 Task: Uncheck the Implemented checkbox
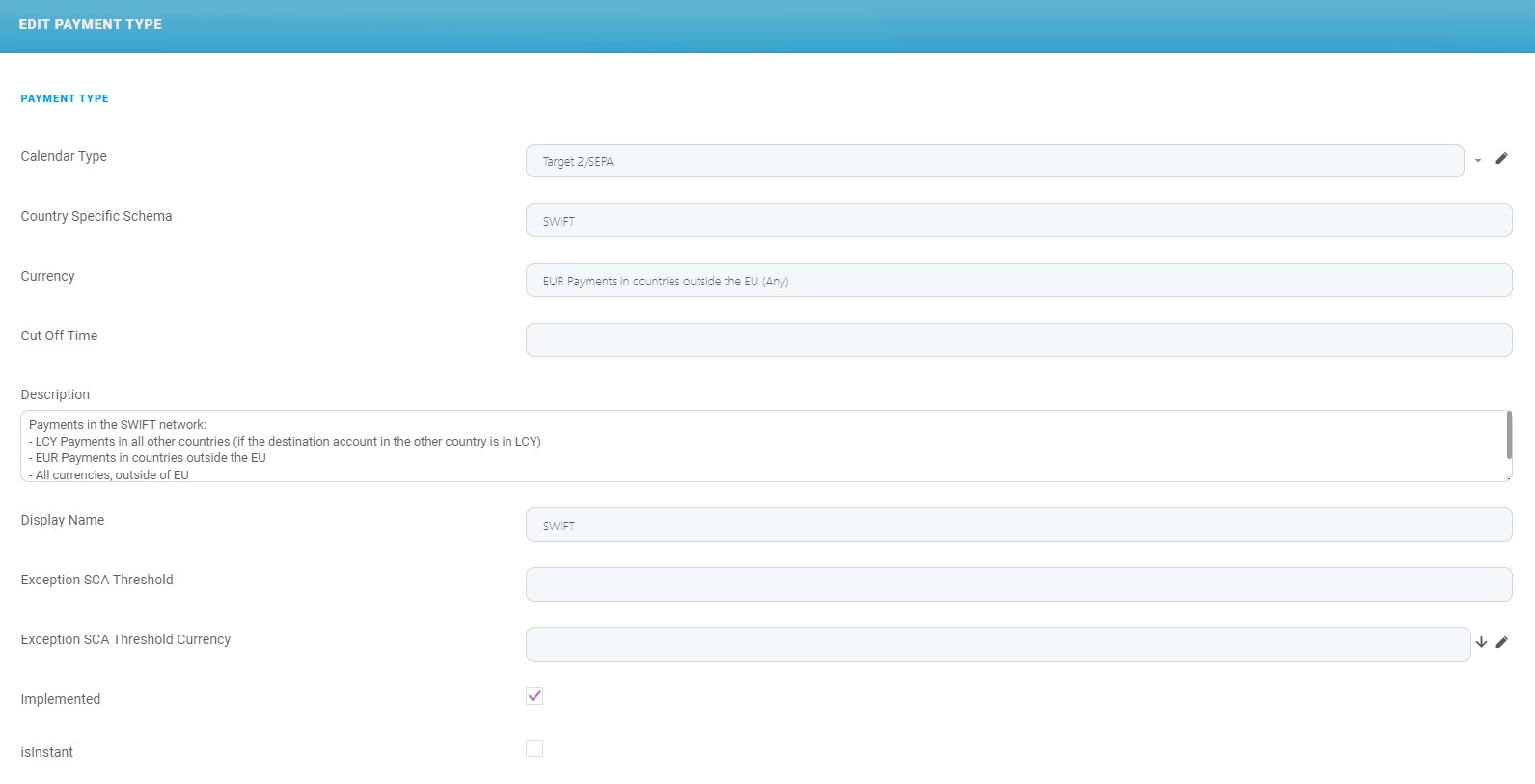pos(535,696)
